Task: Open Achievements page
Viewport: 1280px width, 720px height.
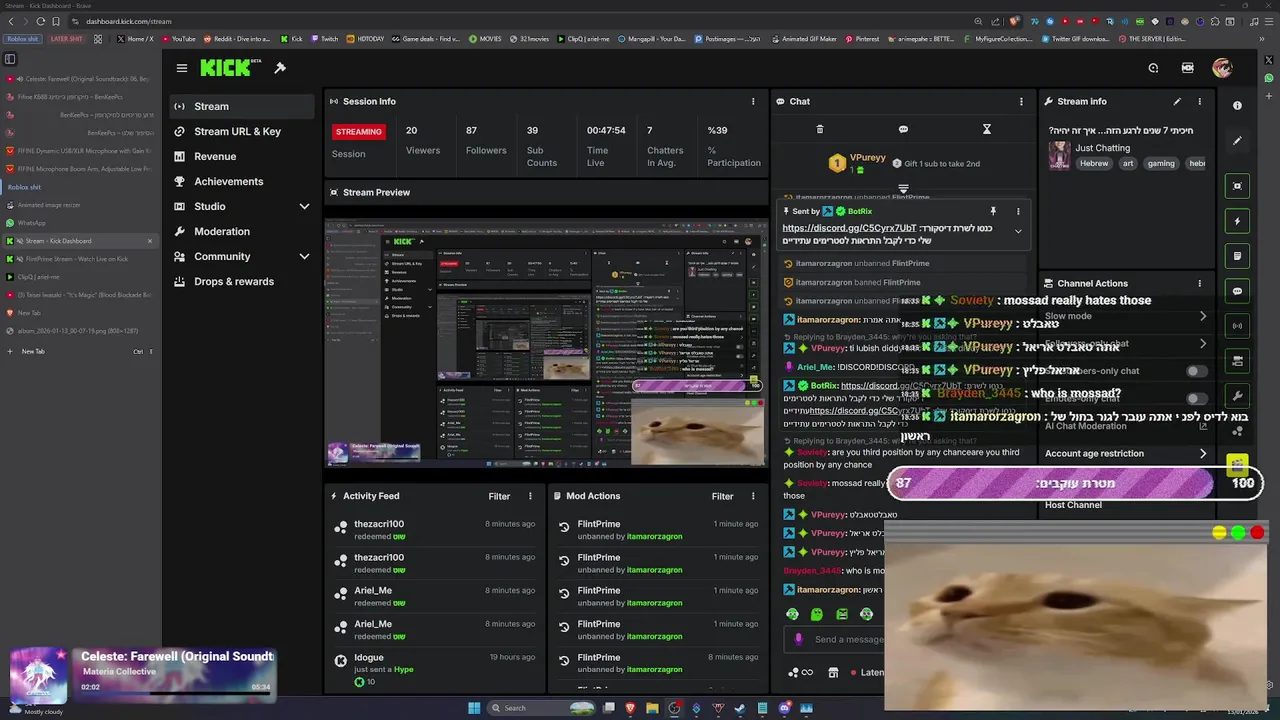Action: point(241,181)
